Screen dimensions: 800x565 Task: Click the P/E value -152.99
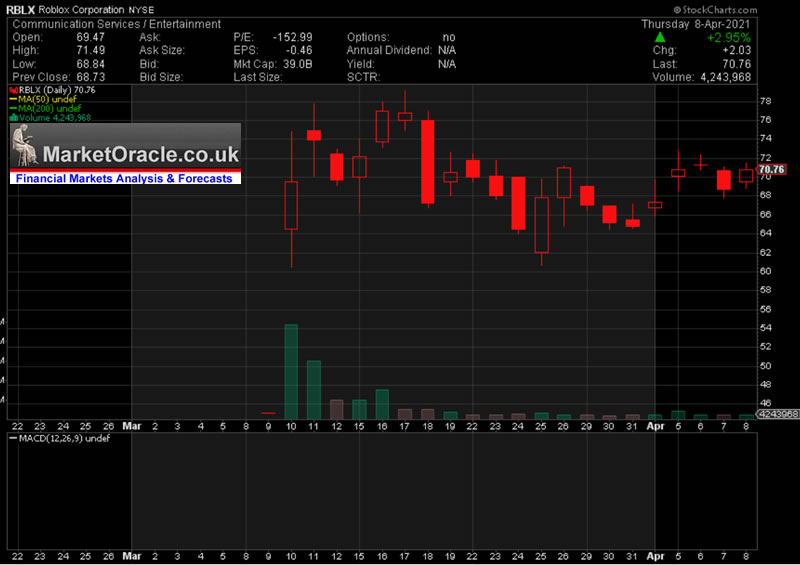tap(292, 37)
